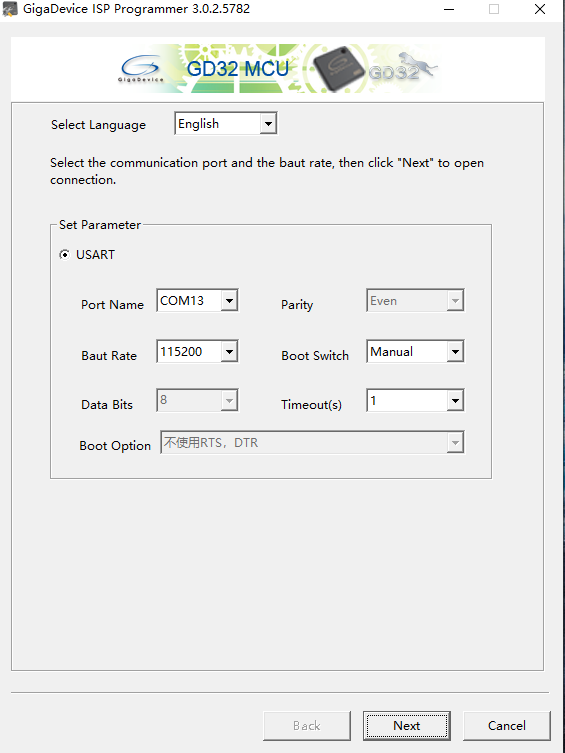Select the USART radio button

click(x=64, y=255)
